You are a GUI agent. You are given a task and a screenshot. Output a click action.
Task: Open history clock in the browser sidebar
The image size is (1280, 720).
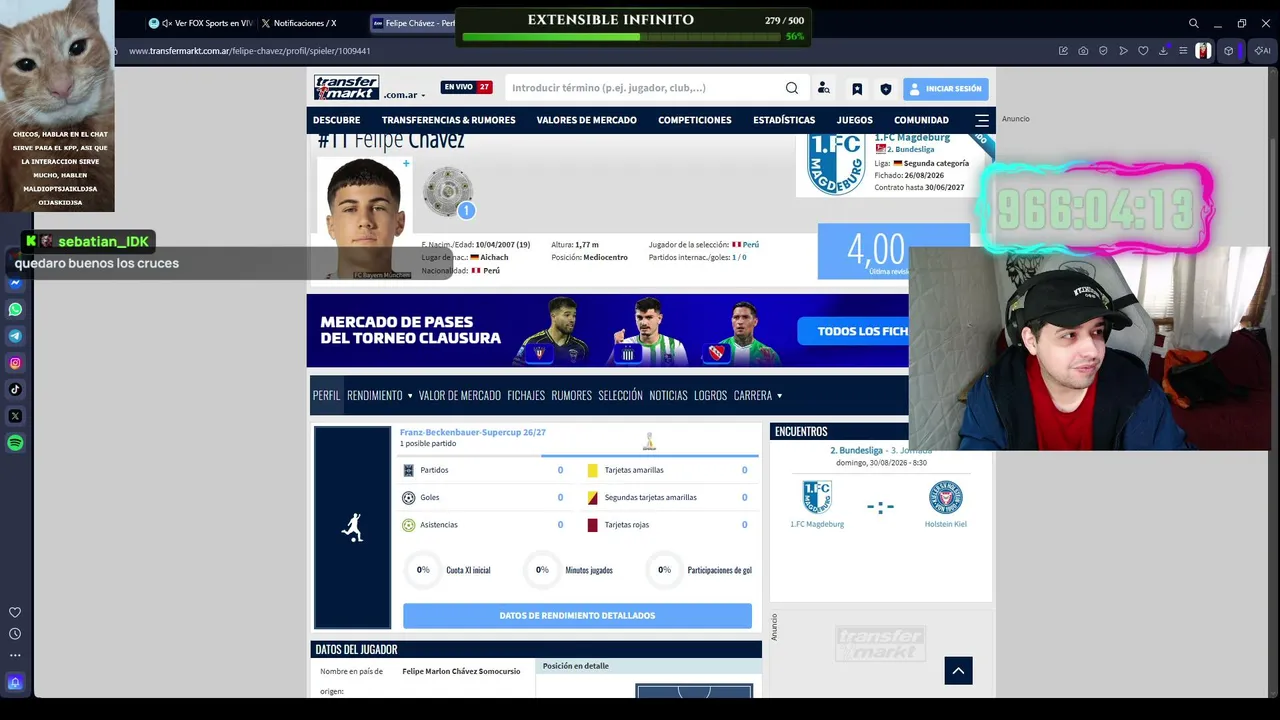pyautogui.click(x=15, y=634)
